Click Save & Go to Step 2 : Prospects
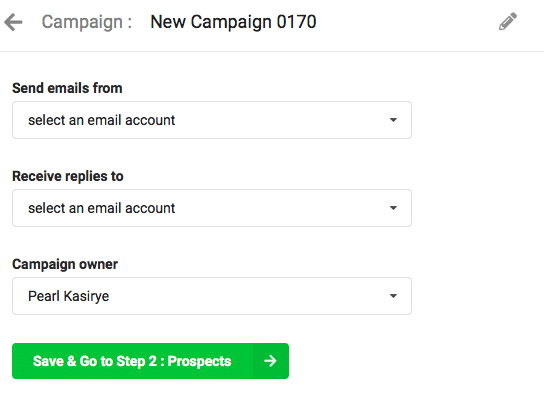The image size is (544, 417). (x=150, y=361)
